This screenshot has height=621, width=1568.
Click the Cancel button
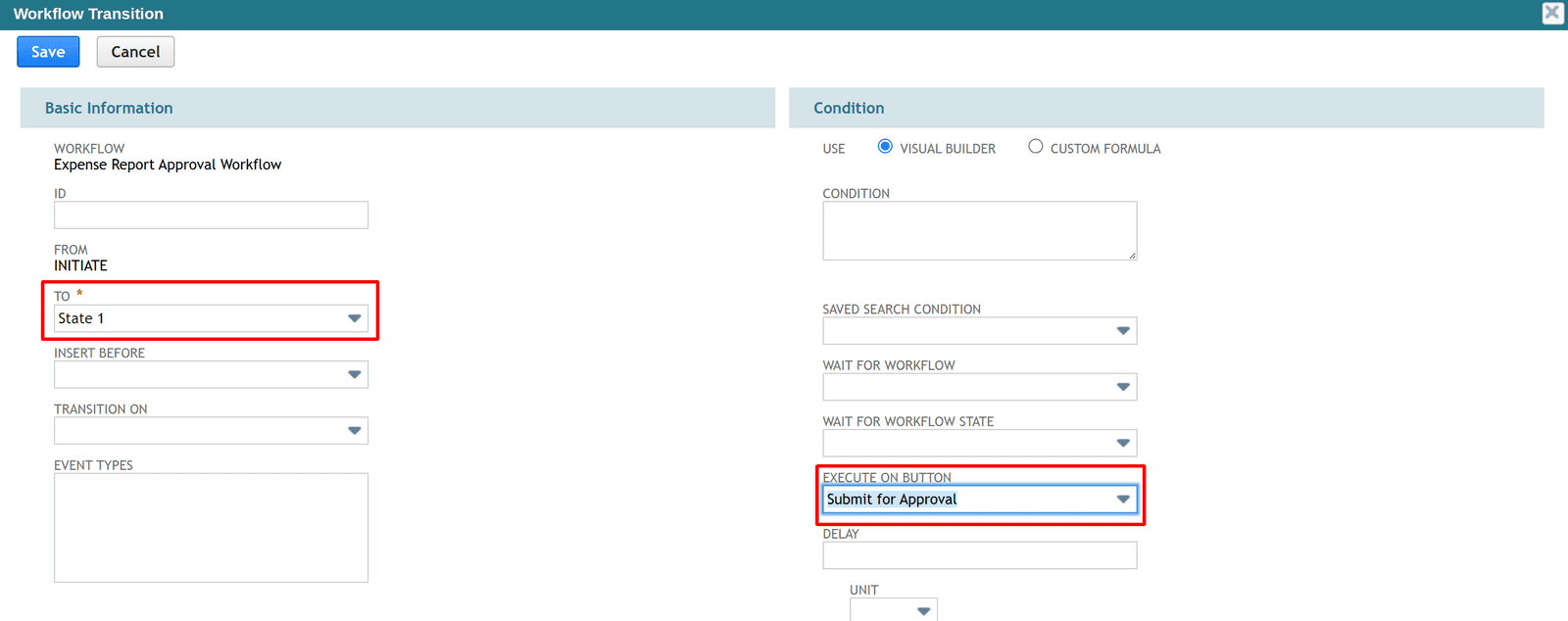pos(135,52)
